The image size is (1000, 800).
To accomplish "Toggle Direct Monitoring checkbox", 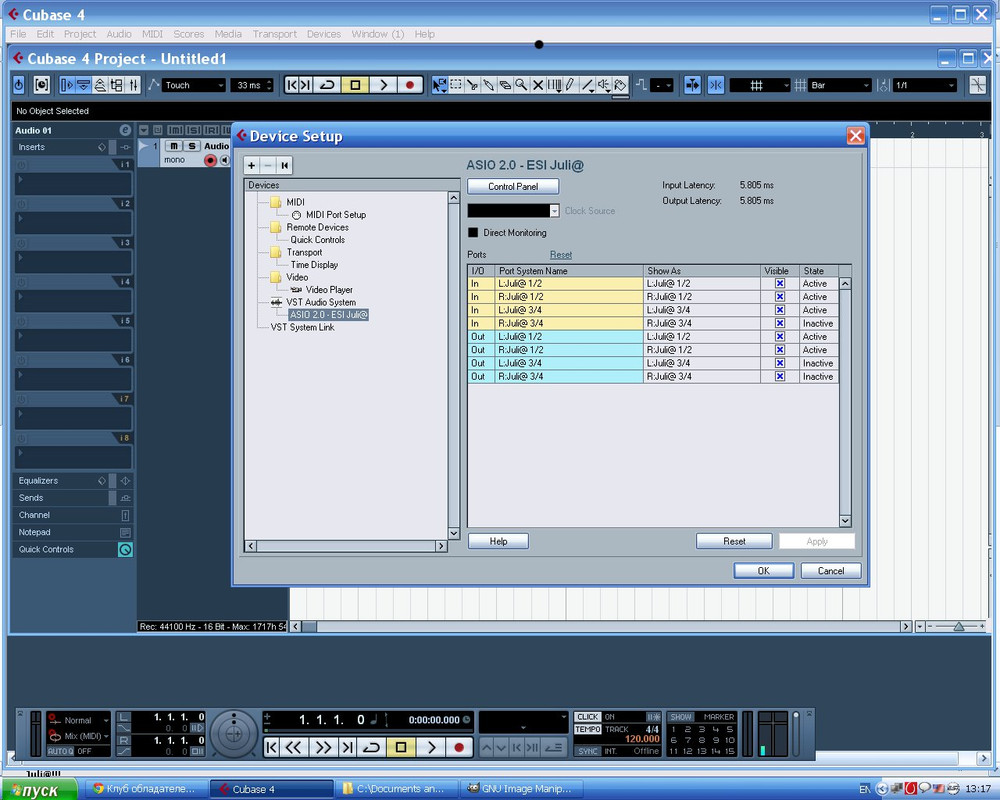I will pyautogui.click(x=473, y=233).
